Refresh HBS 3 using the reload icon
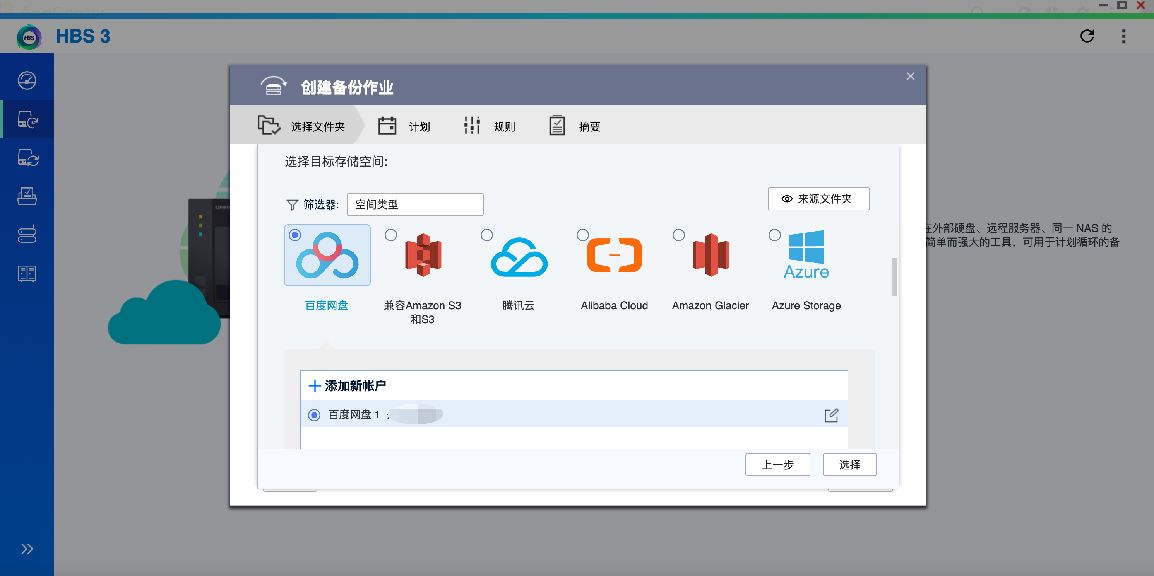This screenshot has width=1154, height=576. [1087, 36]
